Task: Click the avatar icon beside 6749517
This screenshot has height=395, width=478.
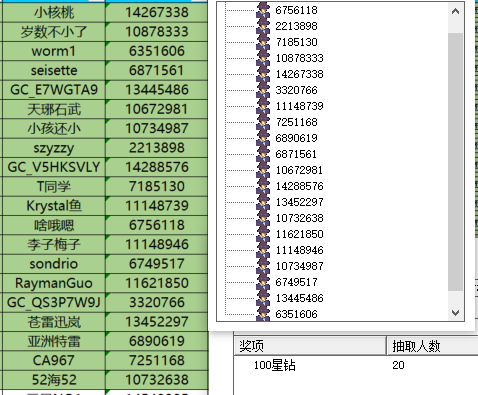Action: click(x=263, y=282)
